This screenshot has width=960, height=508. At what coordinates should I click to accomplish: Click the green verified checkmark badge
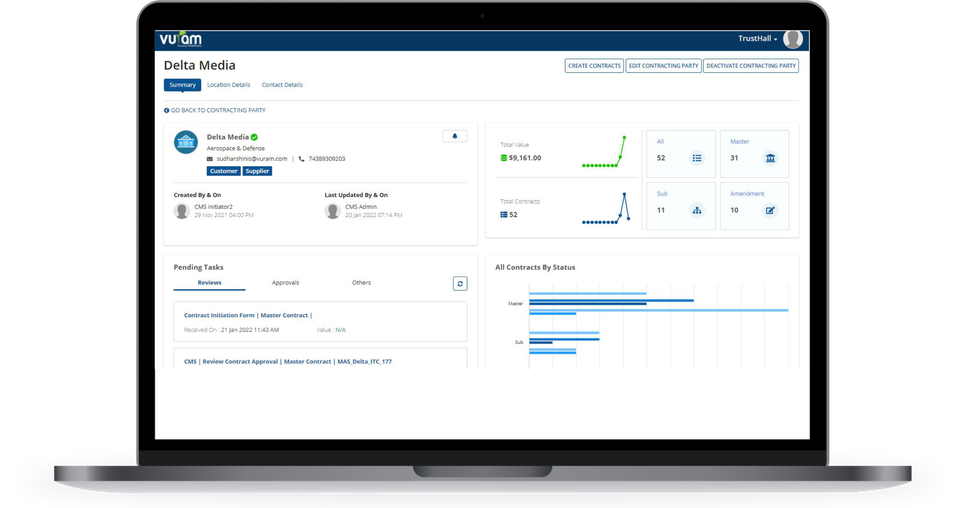(254, 137)
